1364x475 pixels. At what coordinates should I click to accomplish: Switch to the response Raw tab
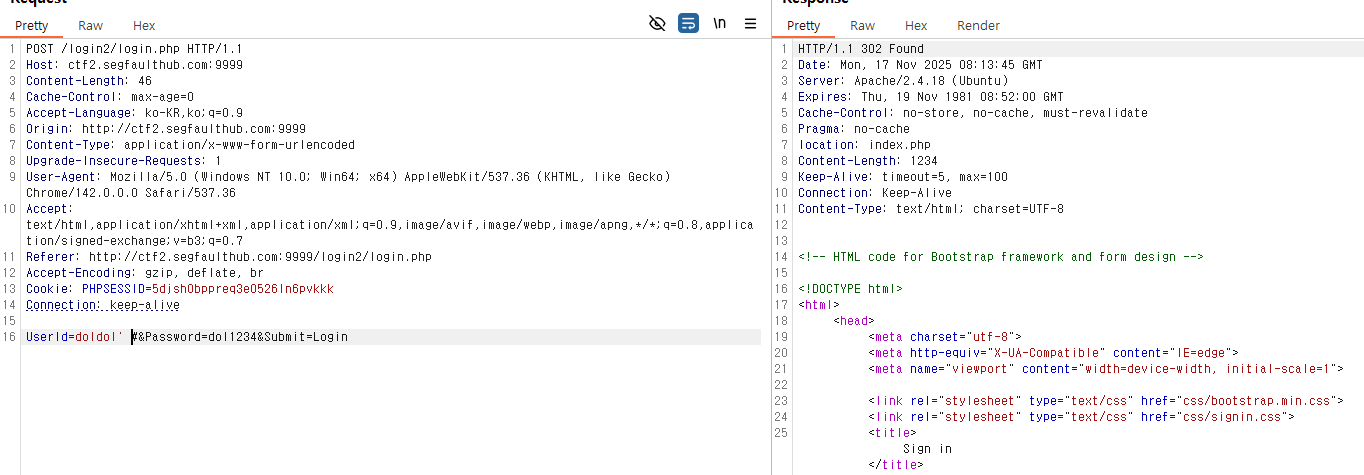click(x=862, y=26)
